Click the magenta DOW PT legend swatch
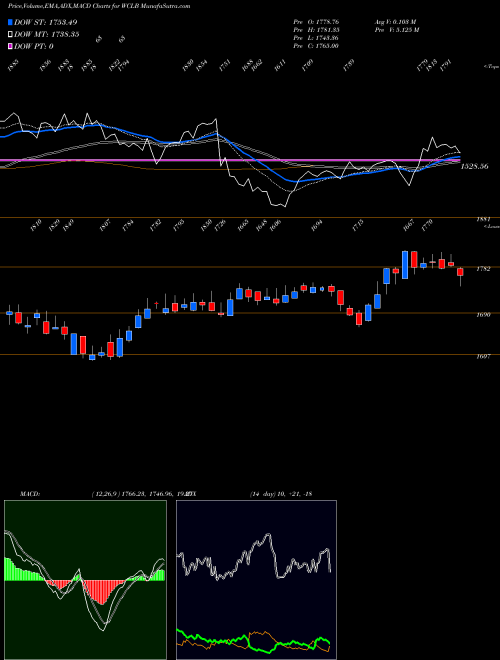This screenshot has height=660, width=500. pyautogui.click(x=10, y=46)
